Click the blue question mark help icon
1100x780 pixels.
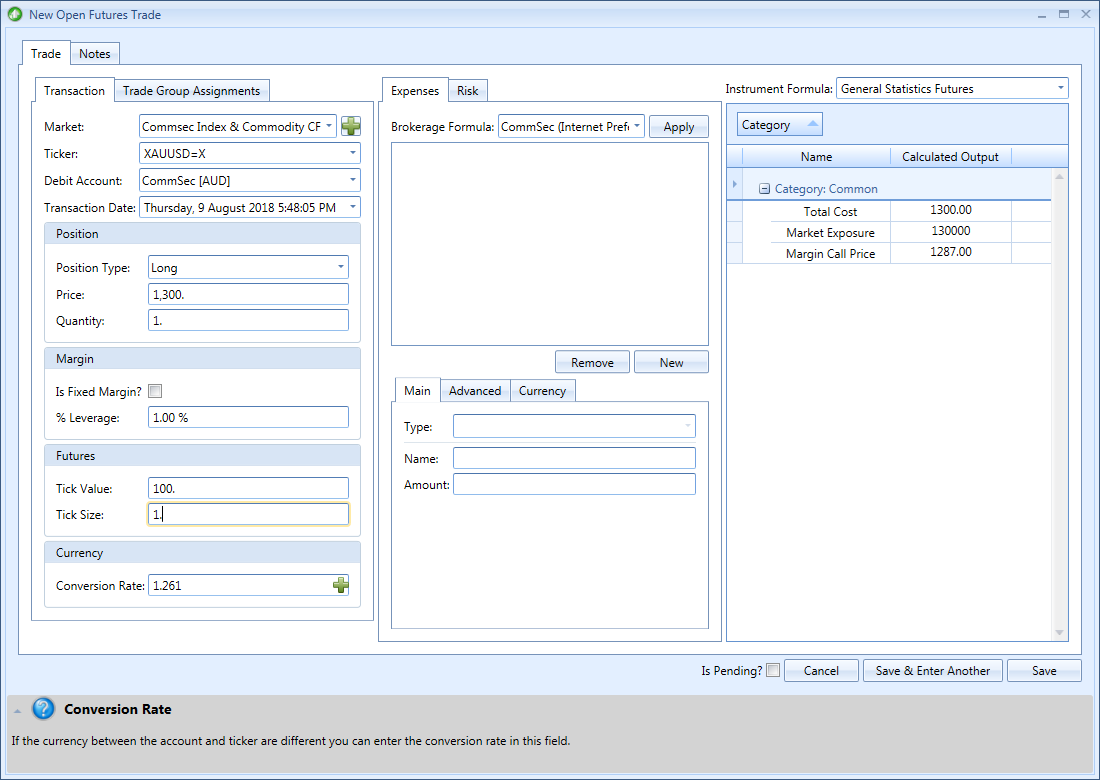click(x=43, y=708)
